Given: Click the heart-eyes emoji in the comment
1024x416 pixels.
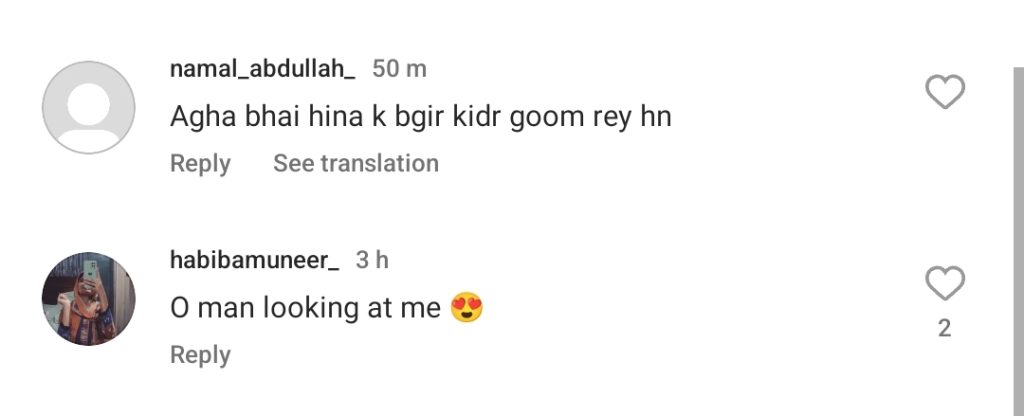Looking at the screenshot, I should pyautogui.click(x=467, y=309).
